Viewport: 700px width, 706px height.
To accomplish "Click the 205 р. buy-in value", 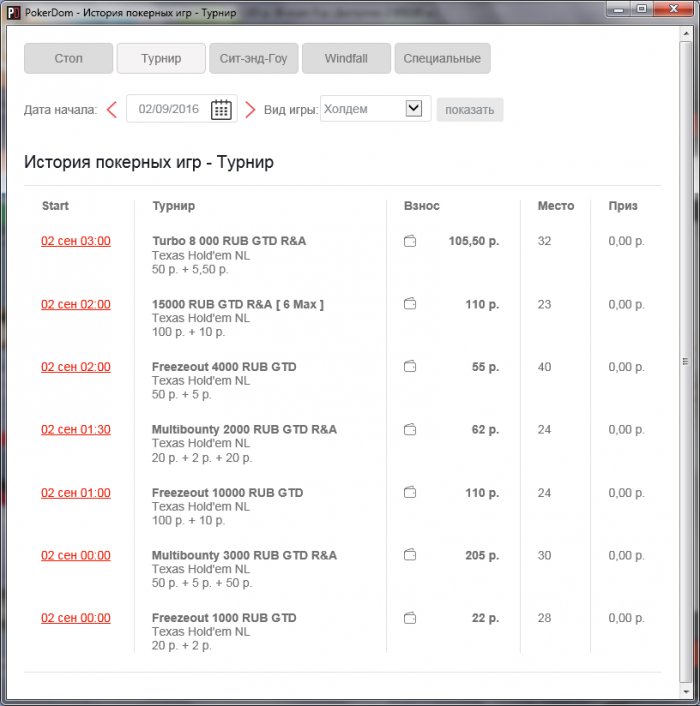I will tap(482, 555).
